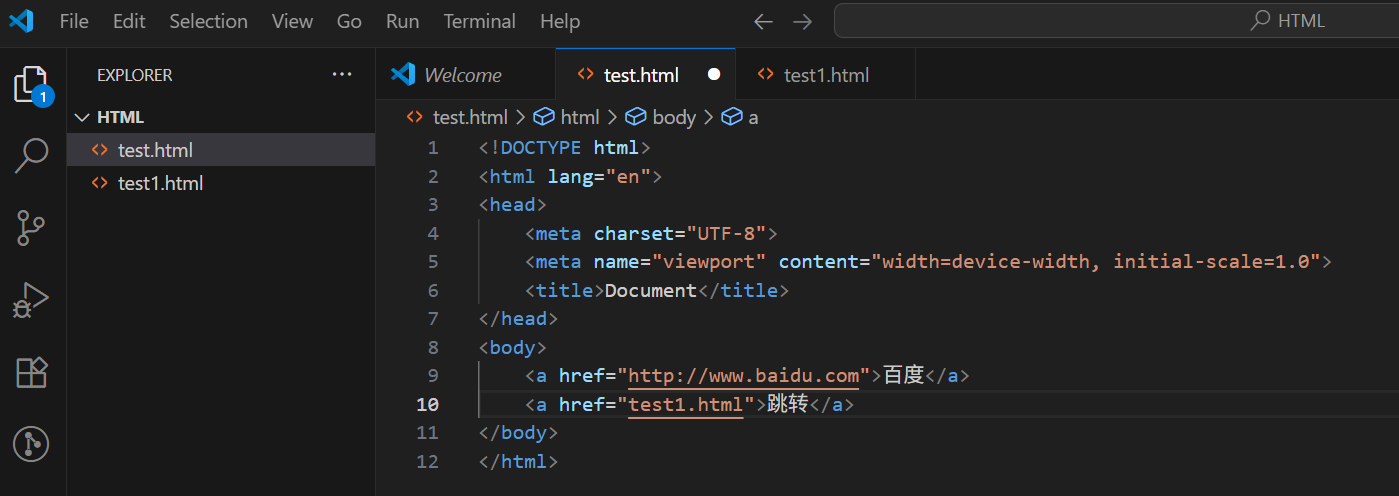1399x496 pixels.
Task: Switch to the test.html editor tab
Action: pyautogui.click(x=645, y=75)
